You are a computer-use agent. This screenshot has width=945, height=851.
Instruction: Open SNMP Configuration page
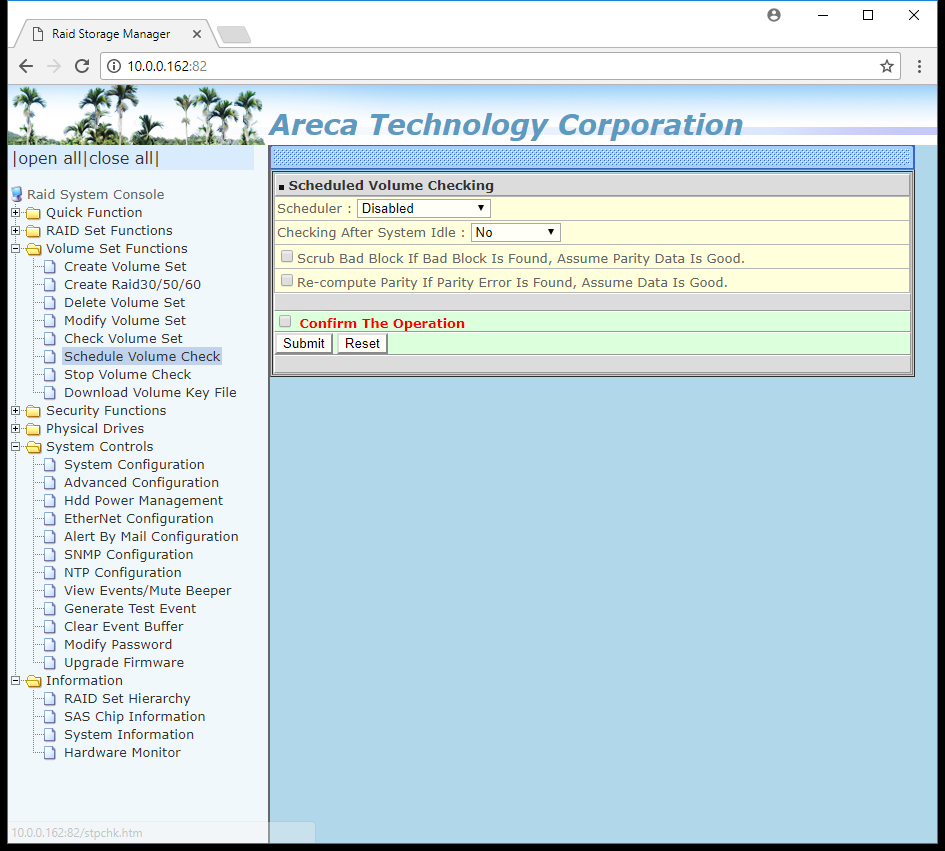pos(128,555)
